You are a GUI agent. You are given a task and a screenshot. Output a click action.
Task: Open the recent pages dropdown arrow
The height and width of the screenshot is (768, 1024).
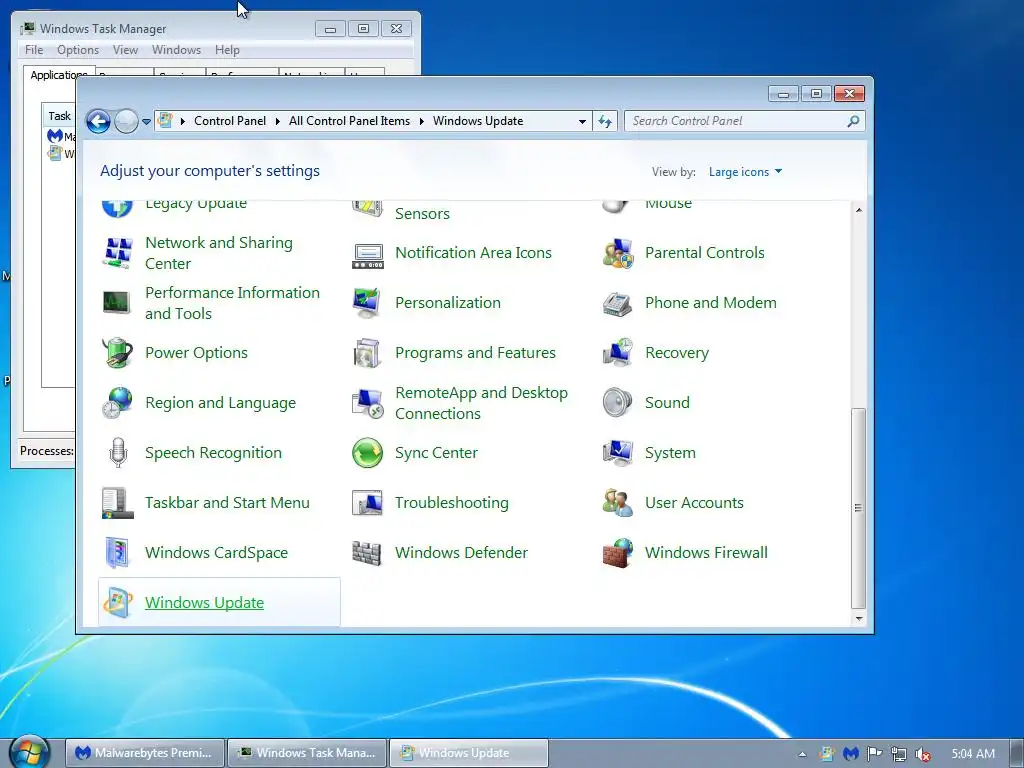(146, 121)
